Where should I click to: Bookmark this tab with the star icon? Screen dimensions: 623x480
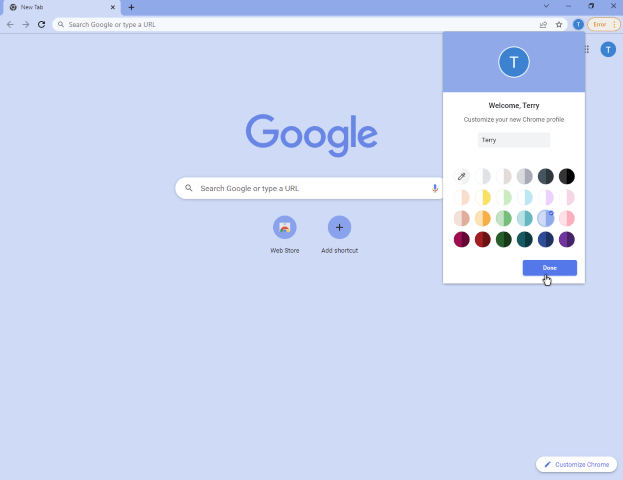tap(559, 25)
